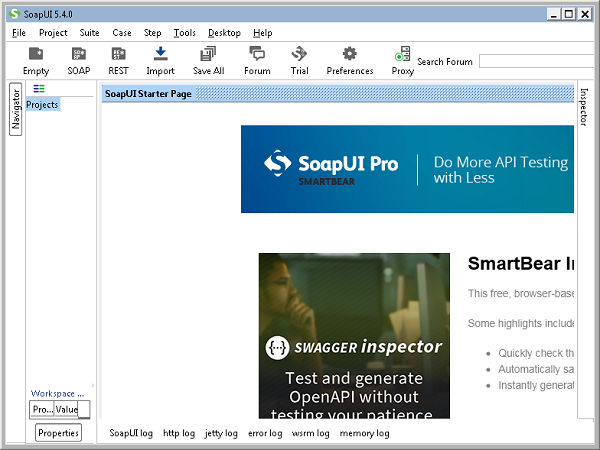Screen dimensions: 600x450
Task: Click the Workspace properties label
Action: click(x=57, y=393)
